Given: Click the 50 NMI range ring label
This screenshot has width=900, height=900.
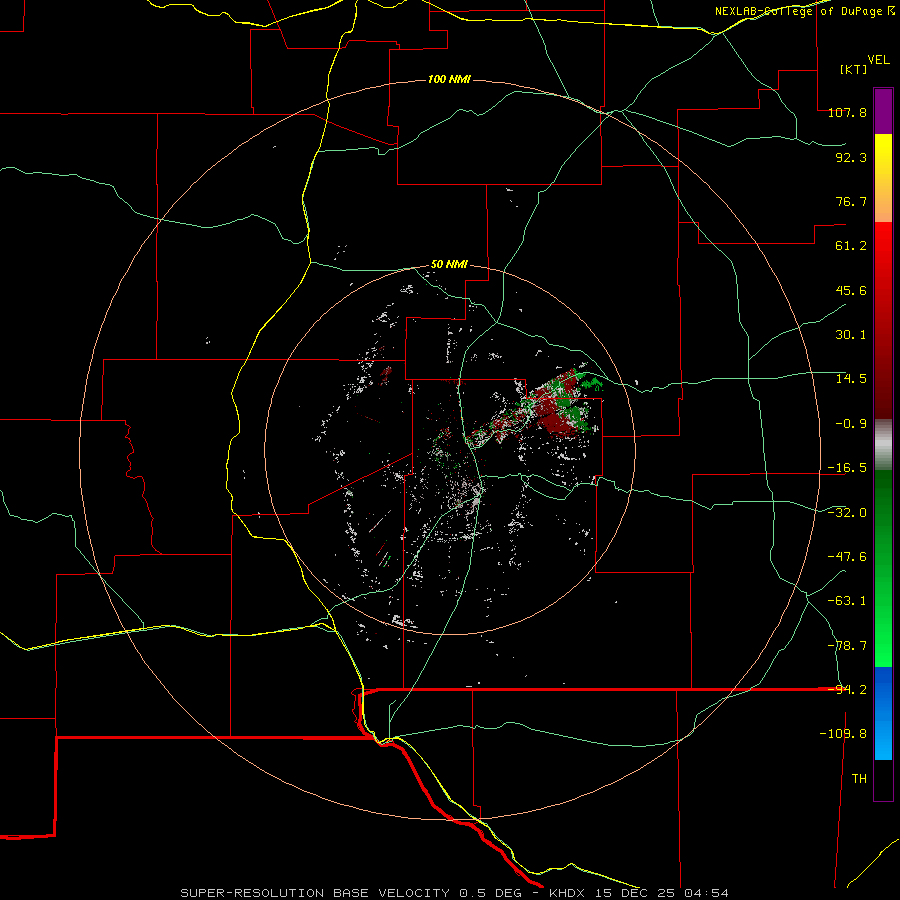Looking at the screenshot, I should 449,264.
